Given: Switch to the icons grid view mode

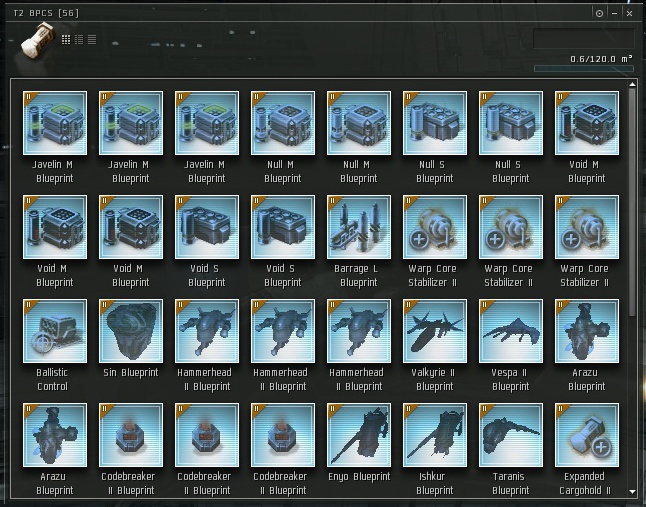Looking at the screenshot, I should click(66, 40).
